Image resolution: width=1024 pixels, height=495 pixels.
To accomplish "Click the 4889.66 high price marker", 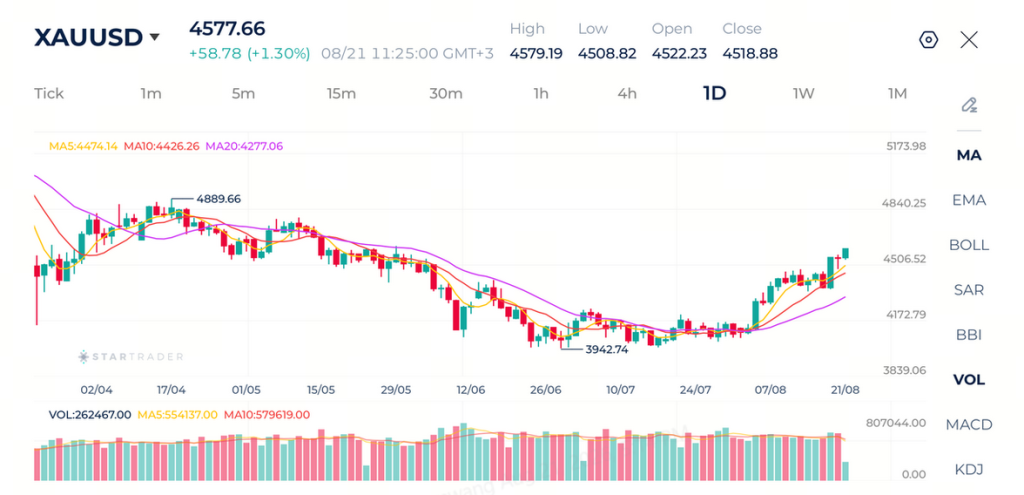I will [x=218, y=199].
